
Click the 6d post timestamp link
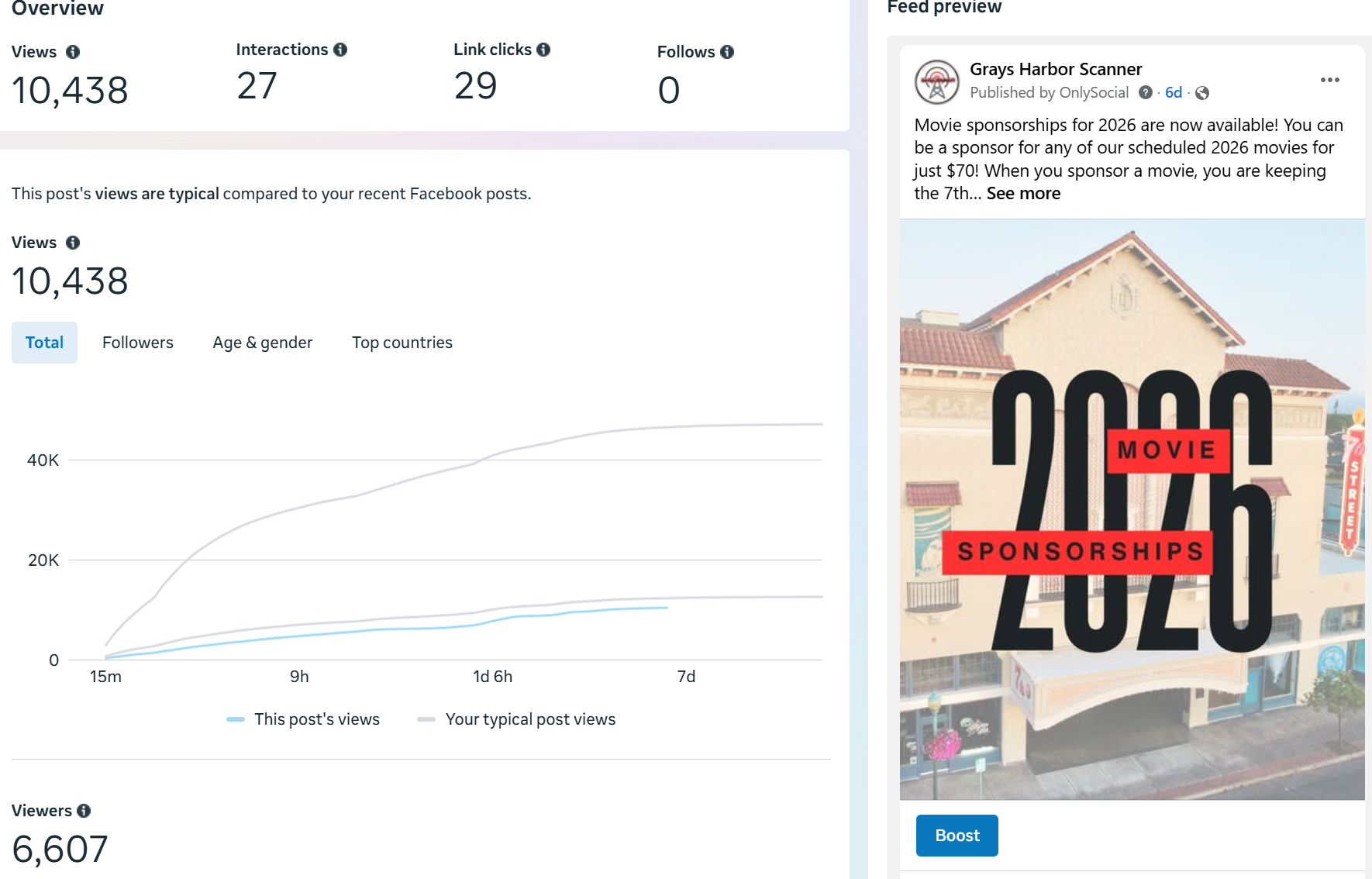pyautogui.click(x=1173, y=93)
